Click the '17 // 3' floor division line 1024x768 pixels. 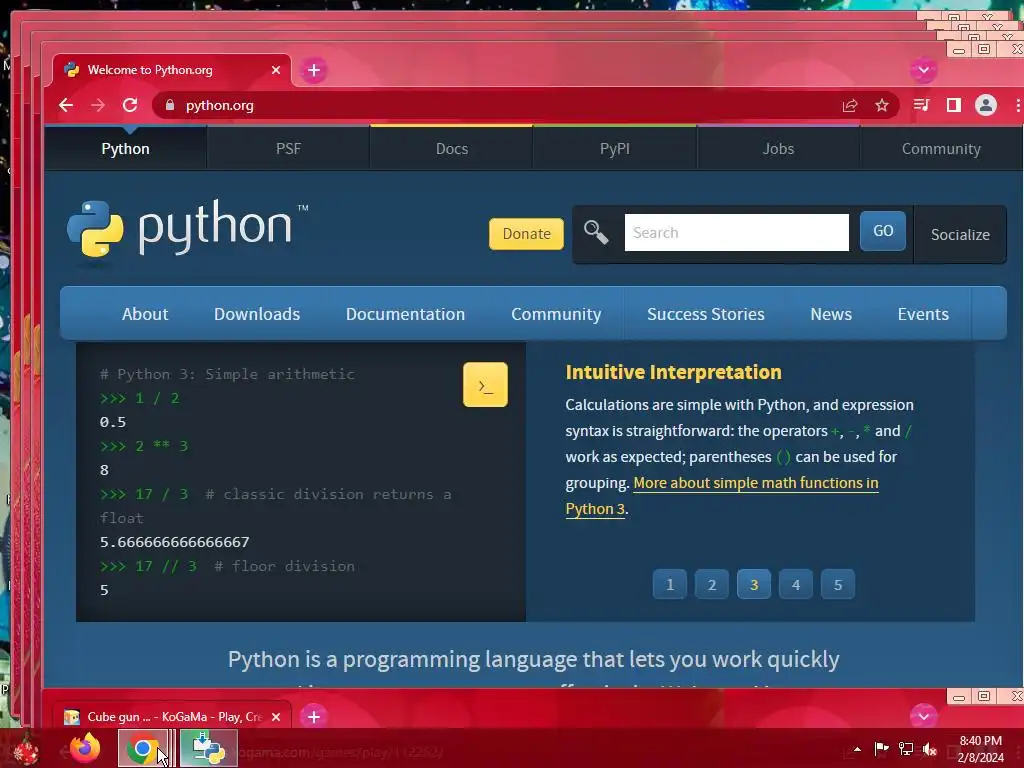click(x=227, y=566)
